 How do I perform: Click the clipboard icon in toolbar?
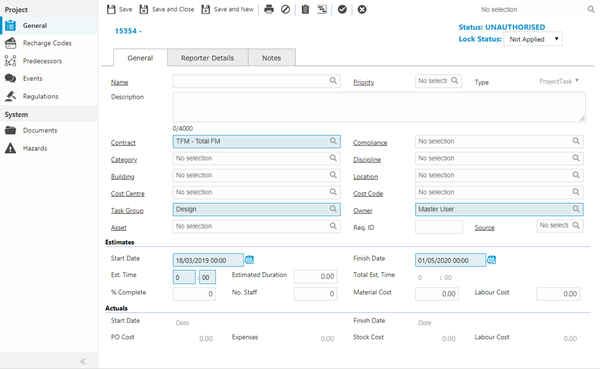(x=305, y=9)
